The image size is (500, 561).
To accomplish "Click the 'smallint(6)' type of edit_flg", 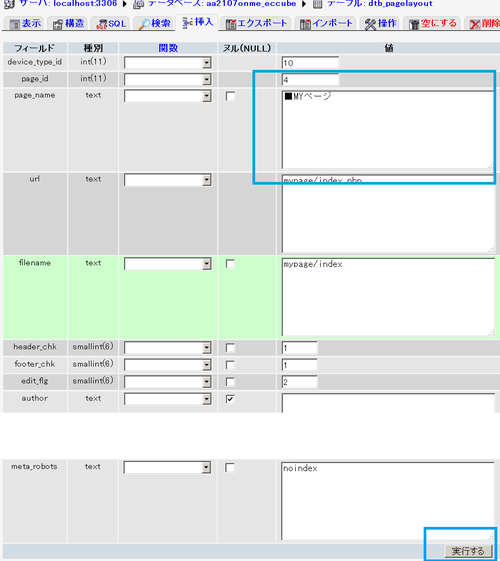I will (93, 381).
